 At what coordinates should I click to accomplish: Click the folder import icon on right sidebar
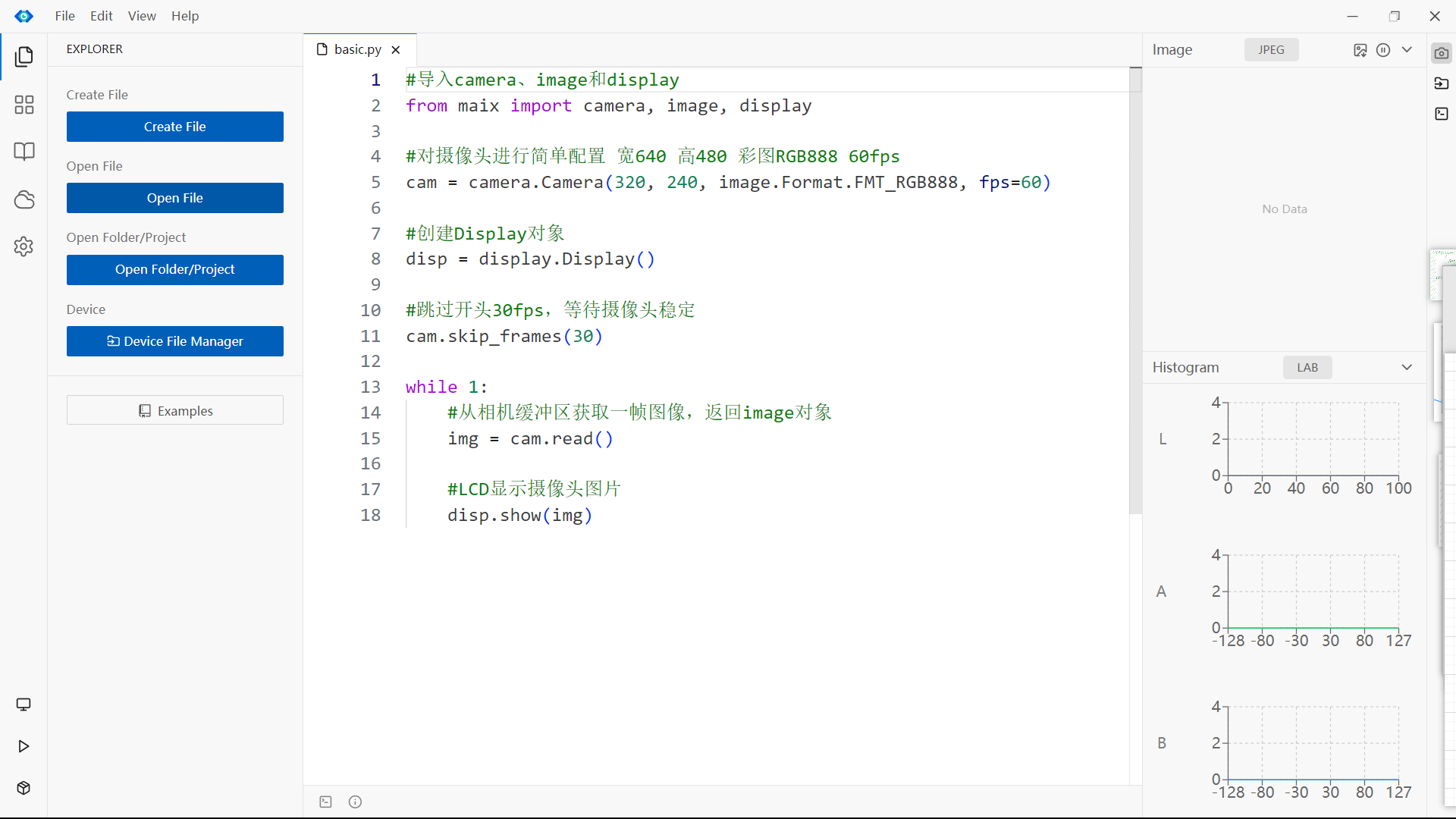point(1442,83)
